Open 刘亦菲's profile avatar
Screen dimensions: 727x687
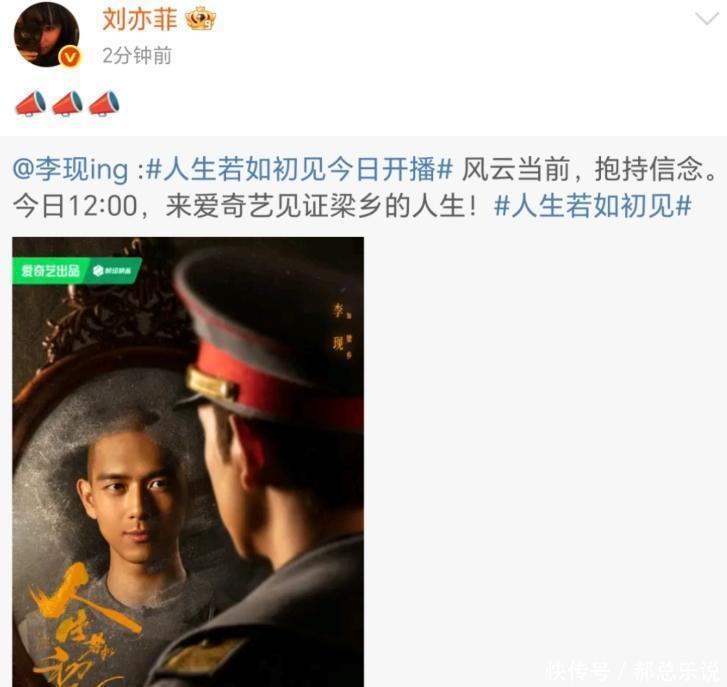(x=46, y=35)
